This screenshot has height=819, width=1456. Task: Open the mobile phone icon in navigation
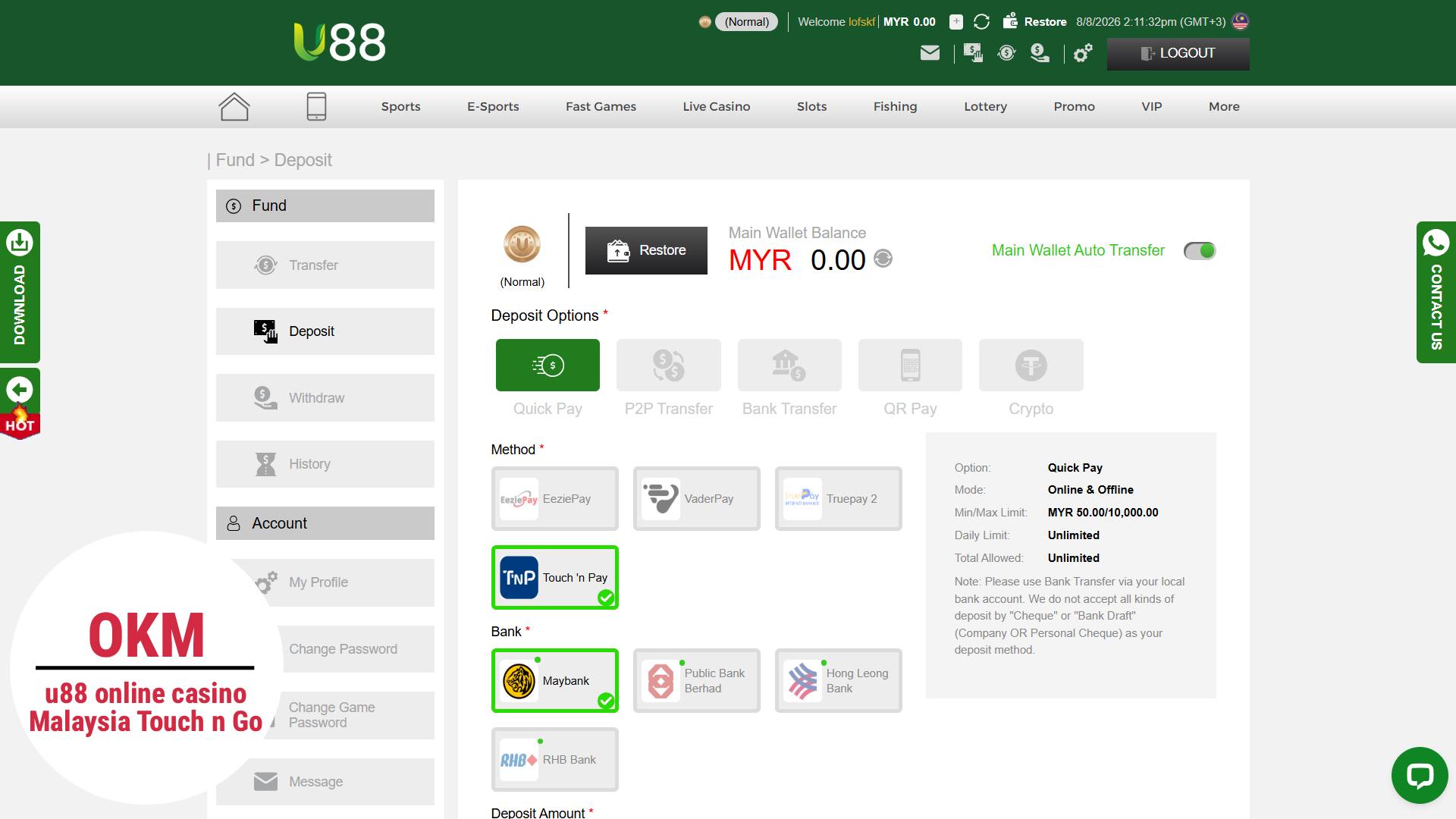(x=316, y=107)
